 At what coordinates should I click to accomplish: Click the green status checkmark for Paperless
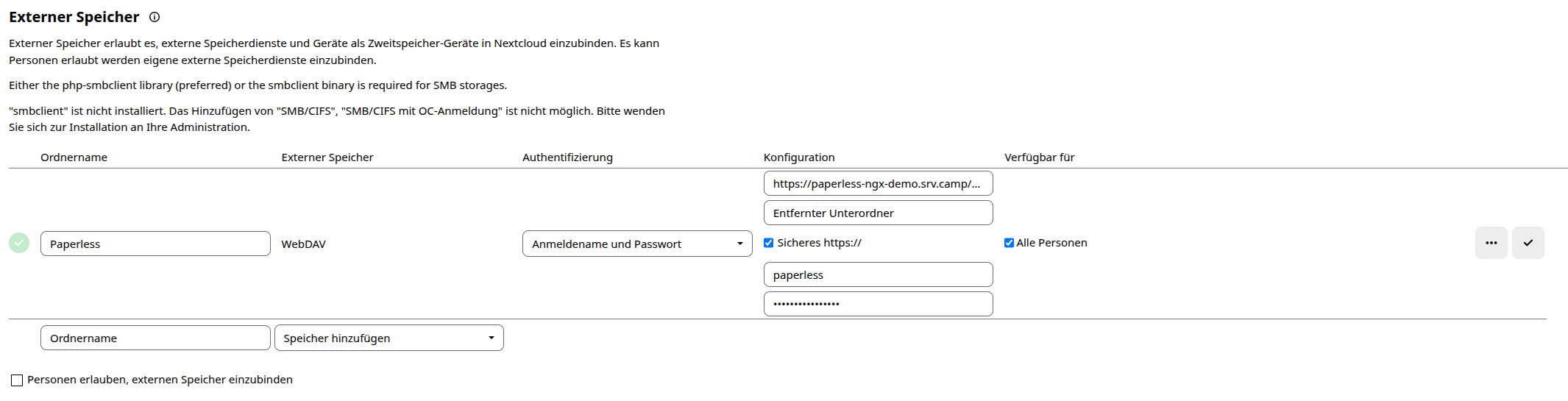(x=19, y=243)
